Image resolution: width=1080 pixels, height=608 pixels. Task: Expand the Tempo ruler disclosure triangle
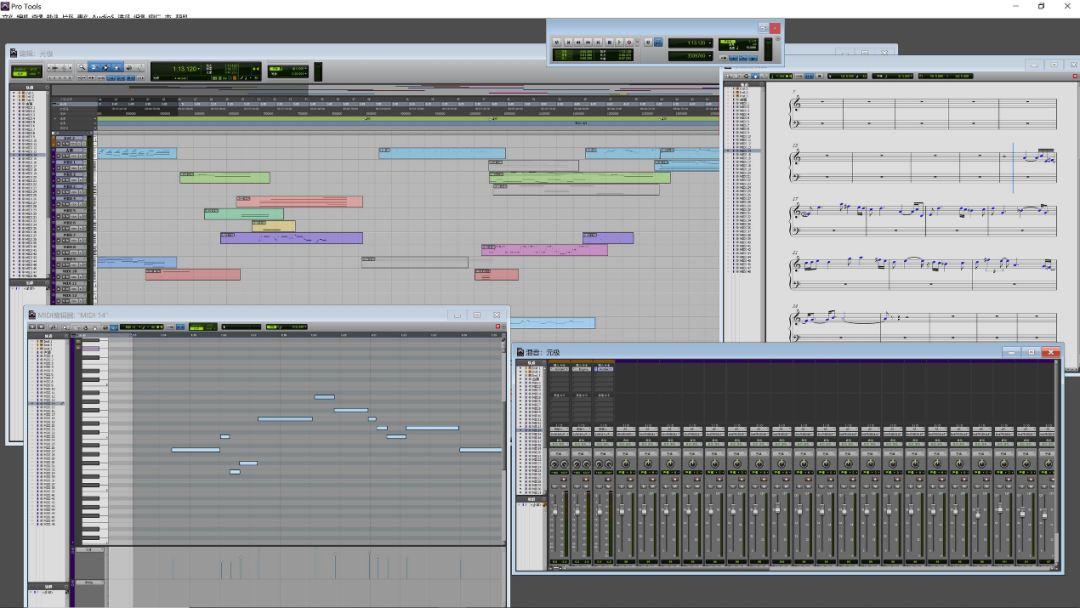(55, 118)
